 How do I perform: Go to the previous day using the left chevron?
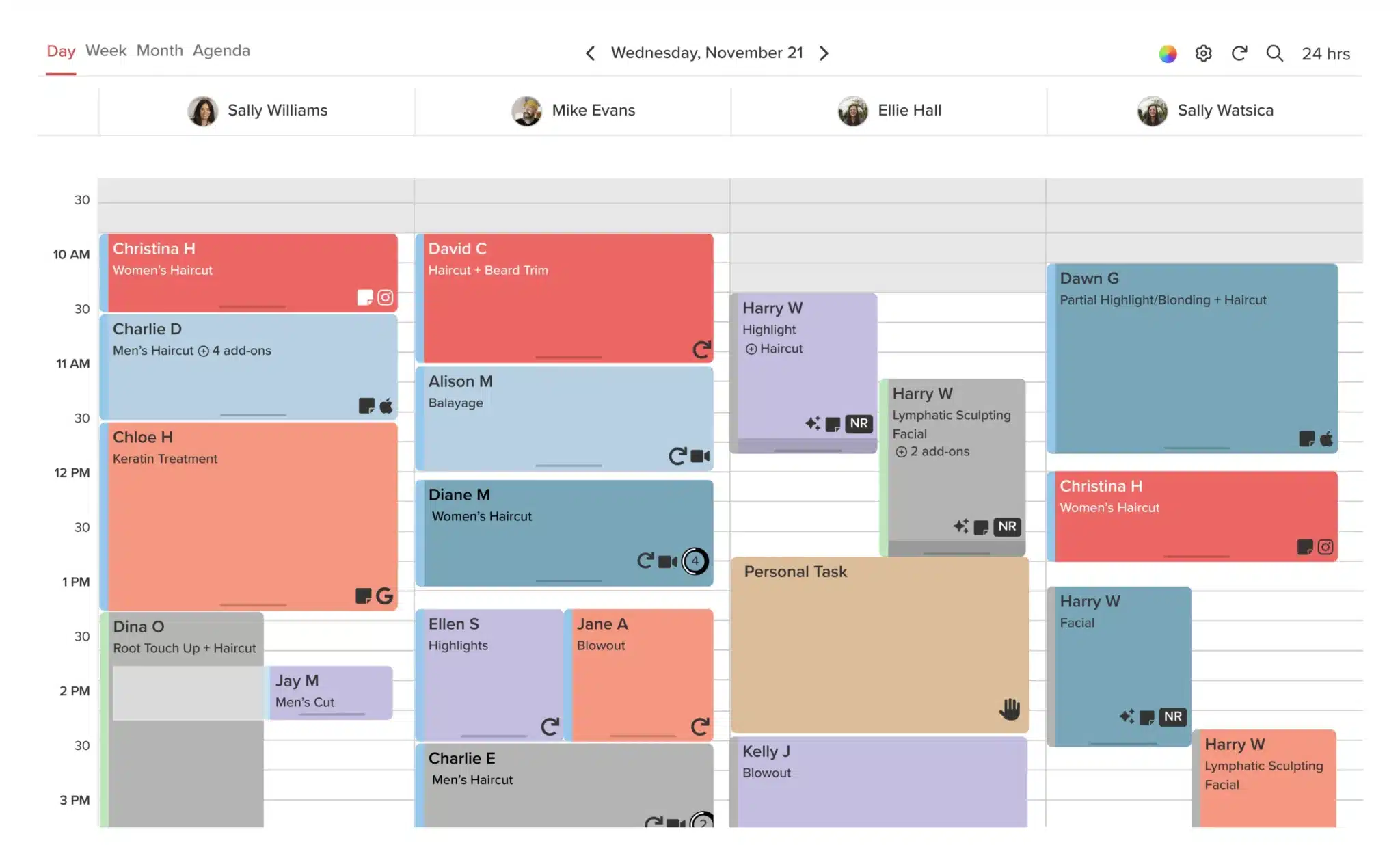[591, 53]
